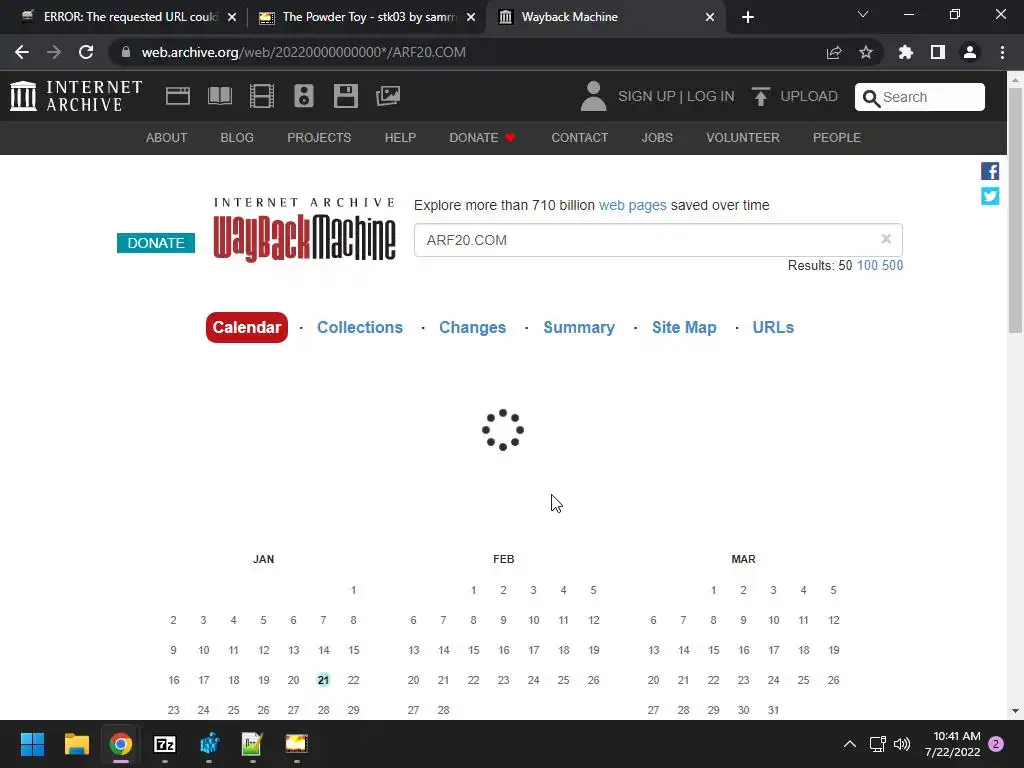1024x768 pixels.
Task: Open the URLs view
Action: pyautogui.click(x=773, y=327)
